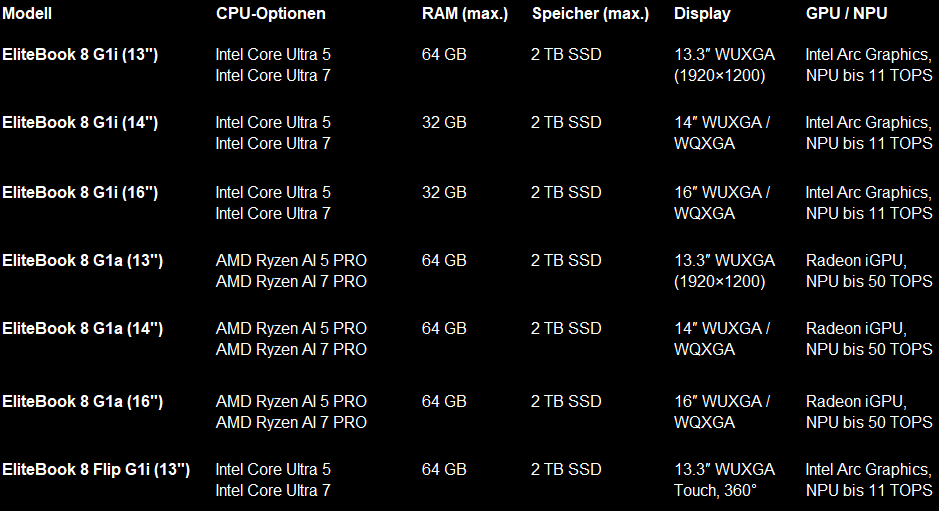Select the Speicher (max.) column header
The image size is (939, 511).
point(590,14)
